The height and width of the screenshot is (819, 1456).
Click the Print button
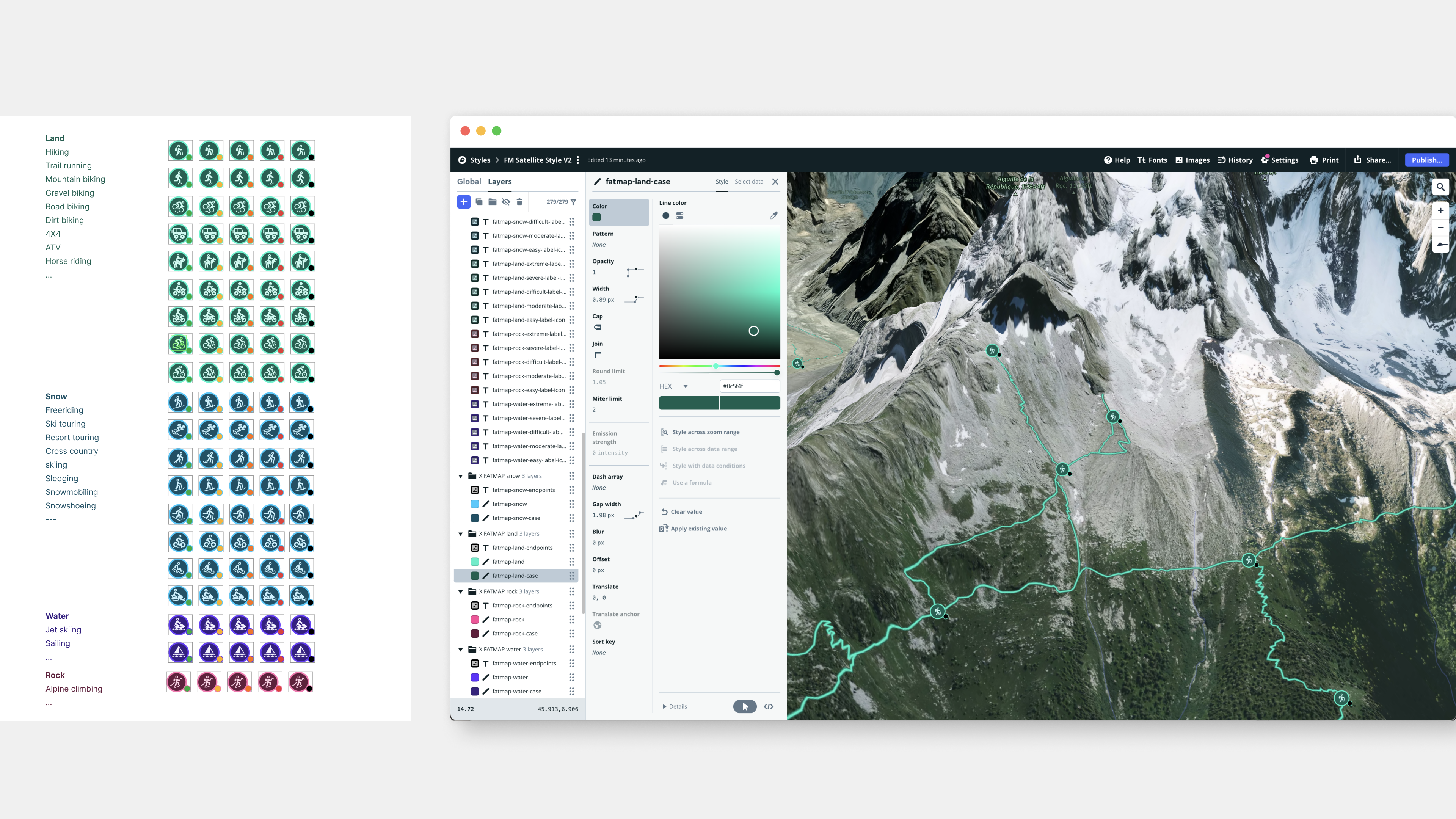(1324, 160)
